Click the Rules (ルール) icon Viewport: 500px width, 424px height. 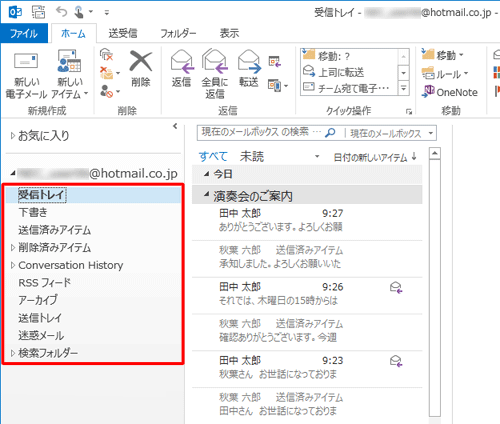click(428, 73)
